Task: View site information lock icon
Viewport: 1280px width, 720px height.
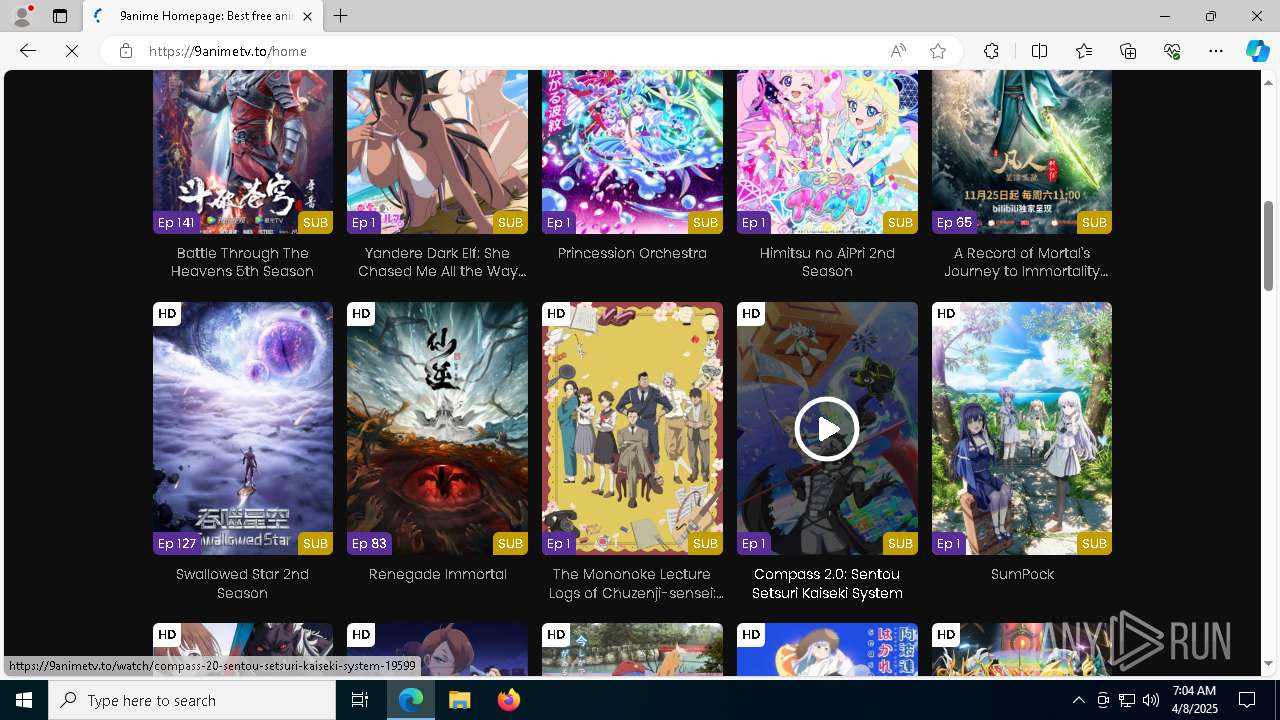Action: [x=126, y=51]
